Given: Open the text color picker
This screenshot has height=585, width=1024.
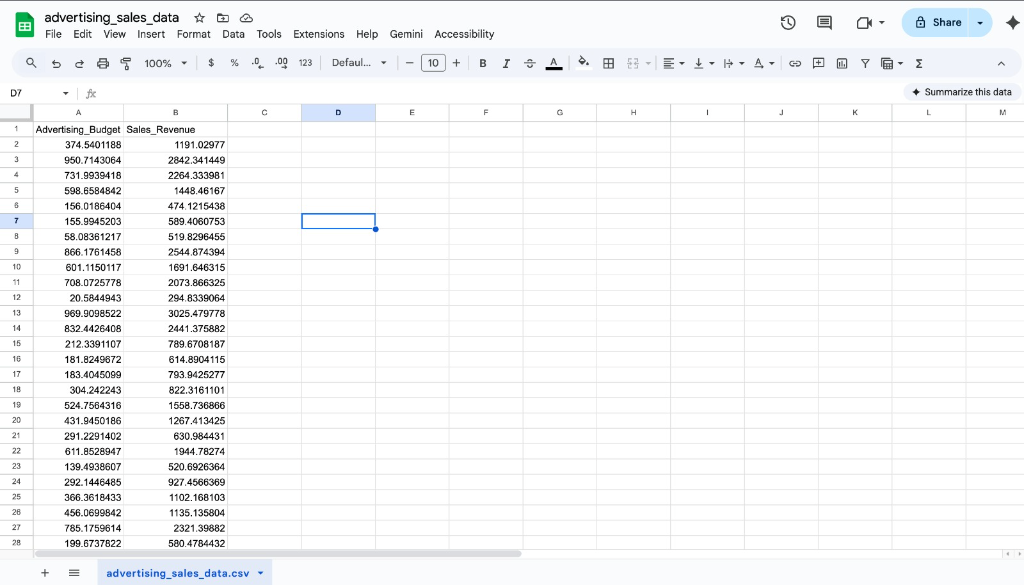Looking at the screenshot, I should click(553, 63).
